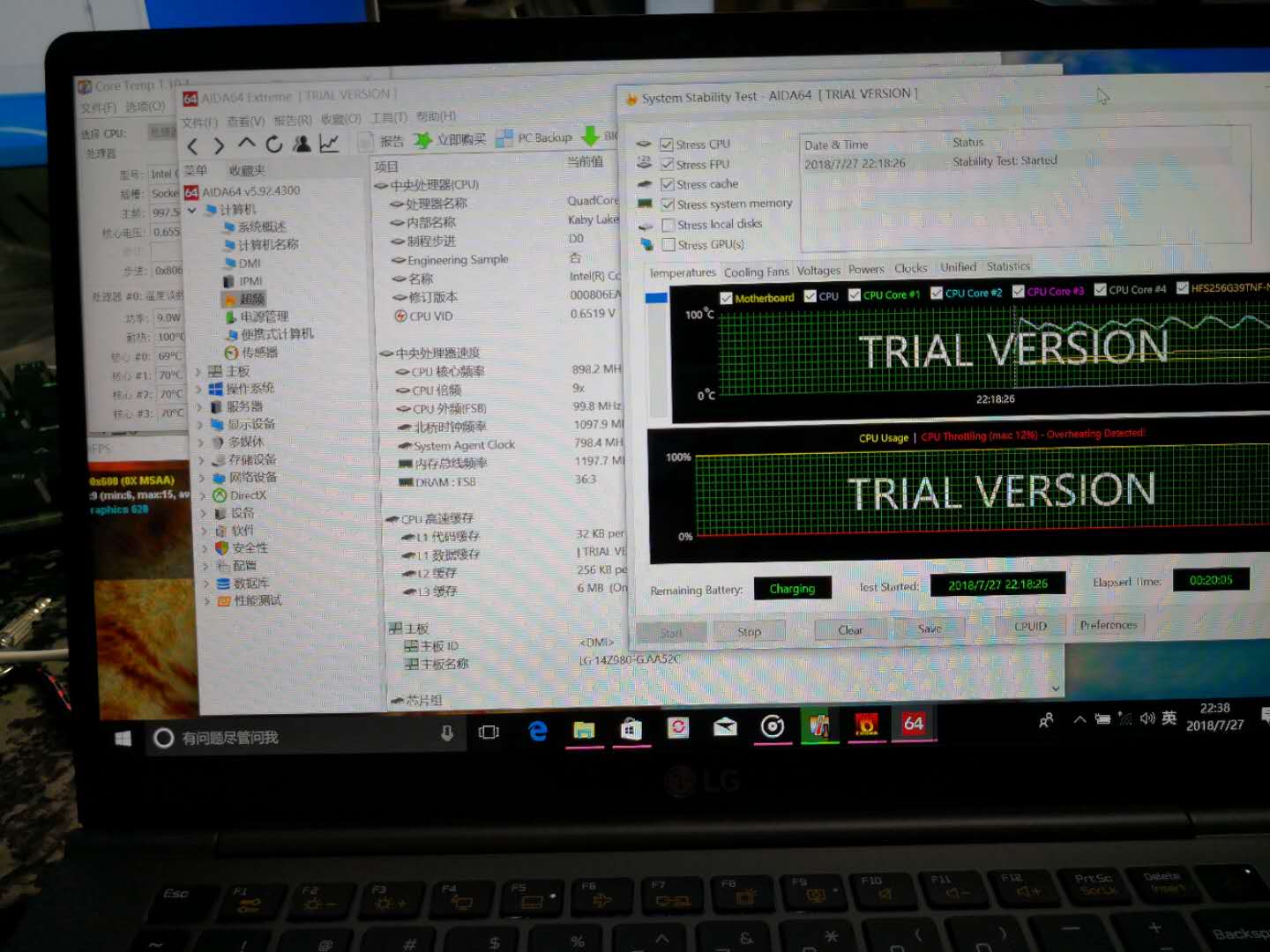Click the Cortana microphone icon

click(x=447, y=733)
